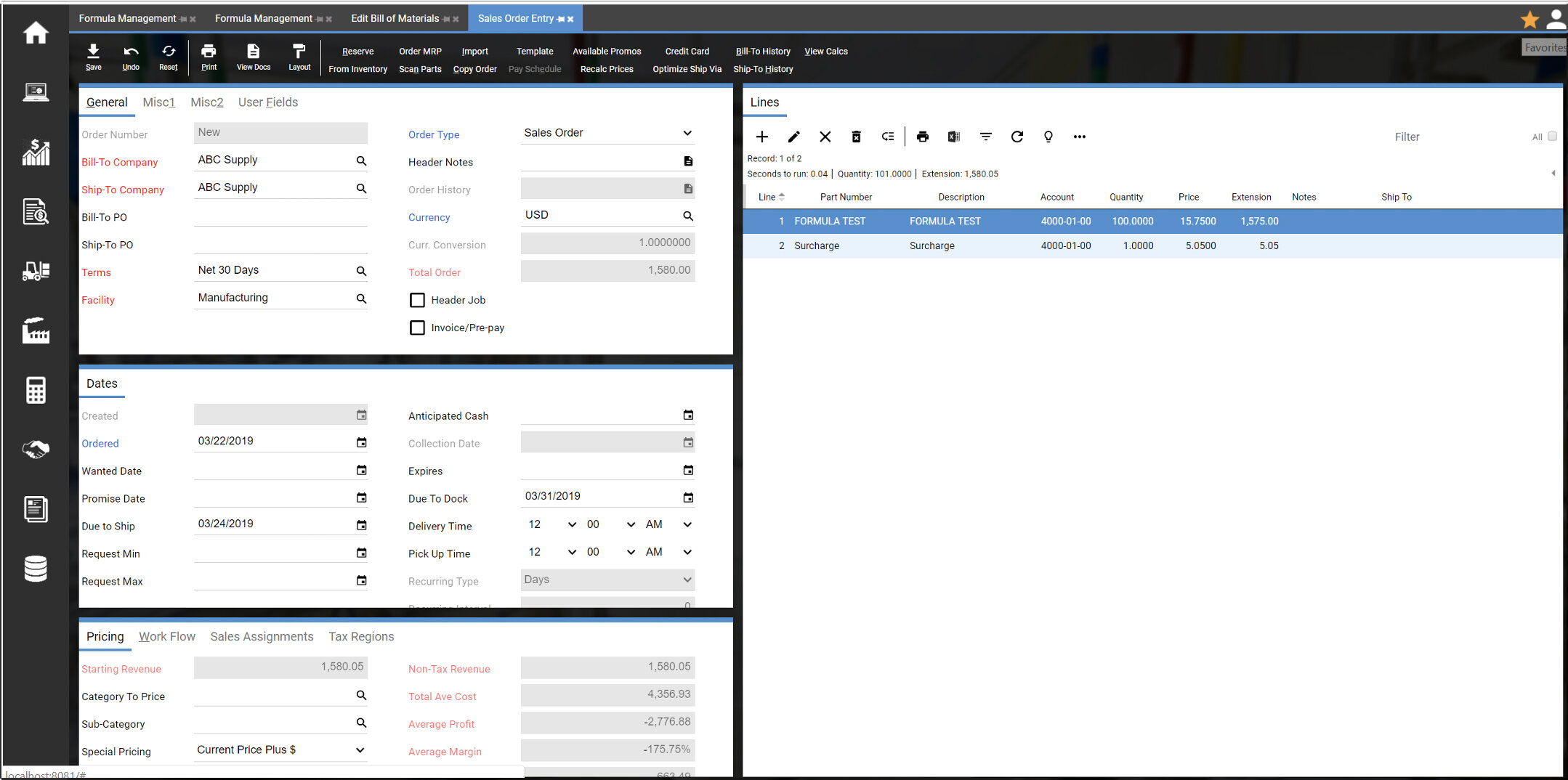
Task: Toggle the All checkbox beside Filter
Action: pyautogui.click(x=1552, y=137)
